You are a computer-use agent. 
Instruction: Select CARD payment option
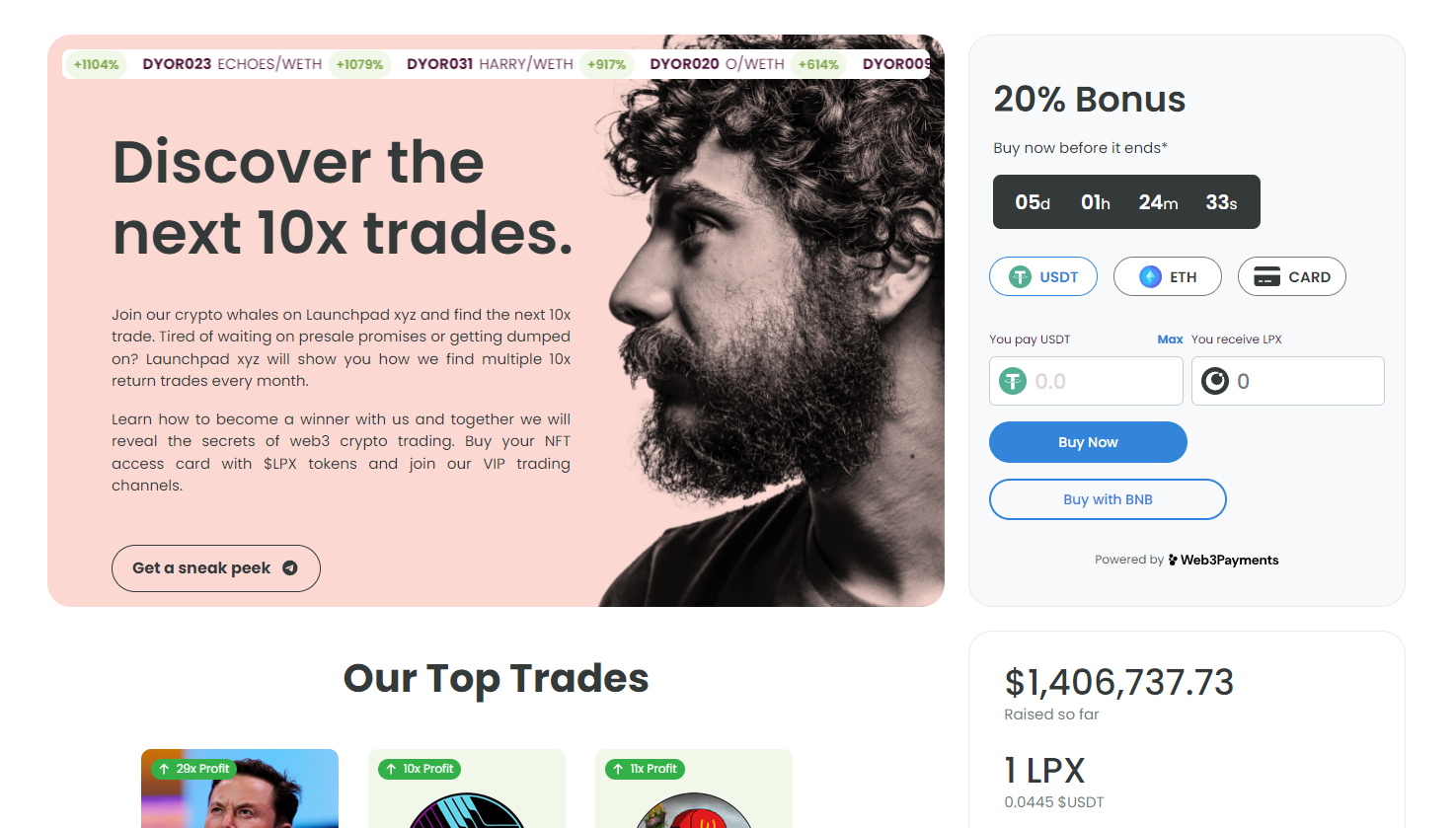(x=1292, y=276)
